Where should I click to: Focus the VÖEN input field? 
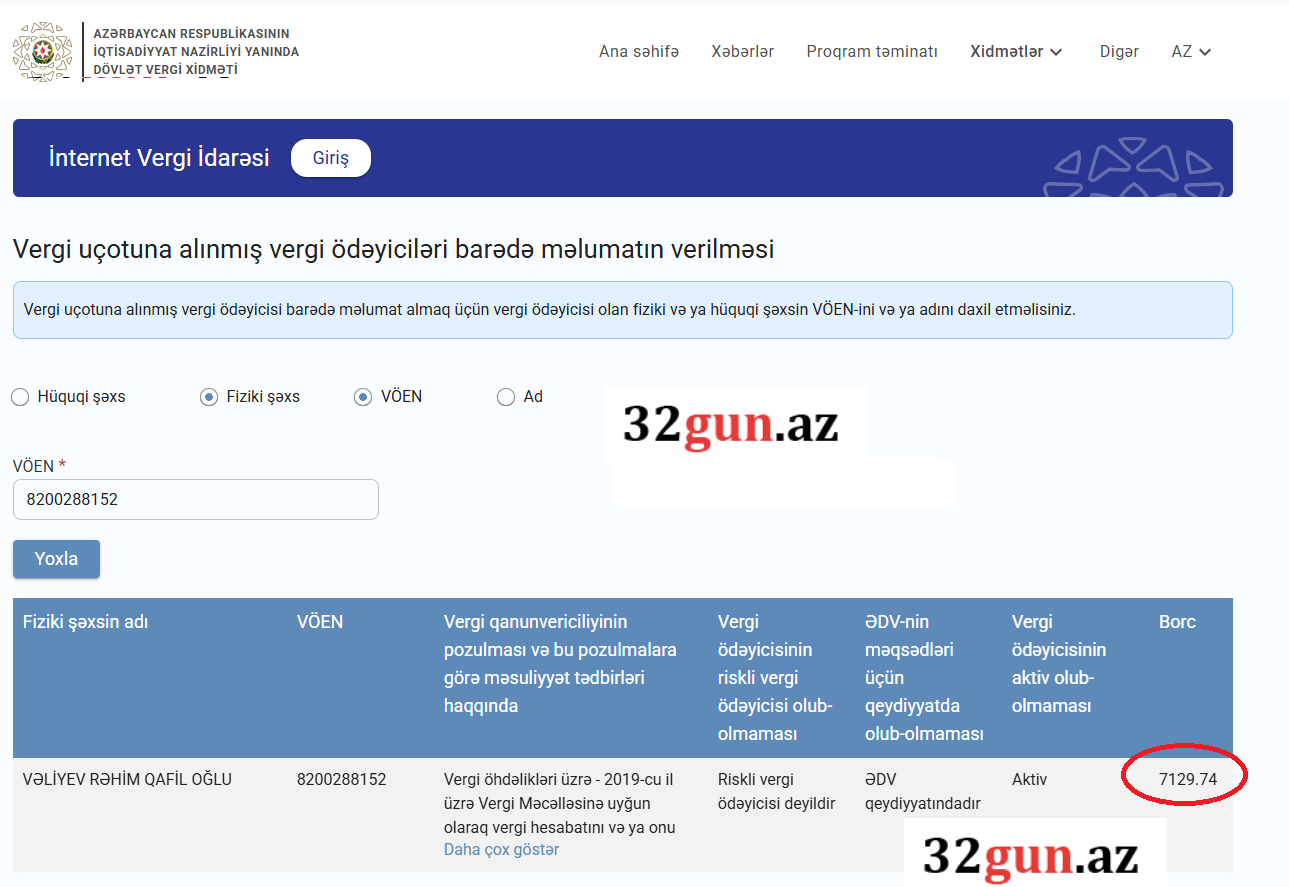tap(196, 499)
